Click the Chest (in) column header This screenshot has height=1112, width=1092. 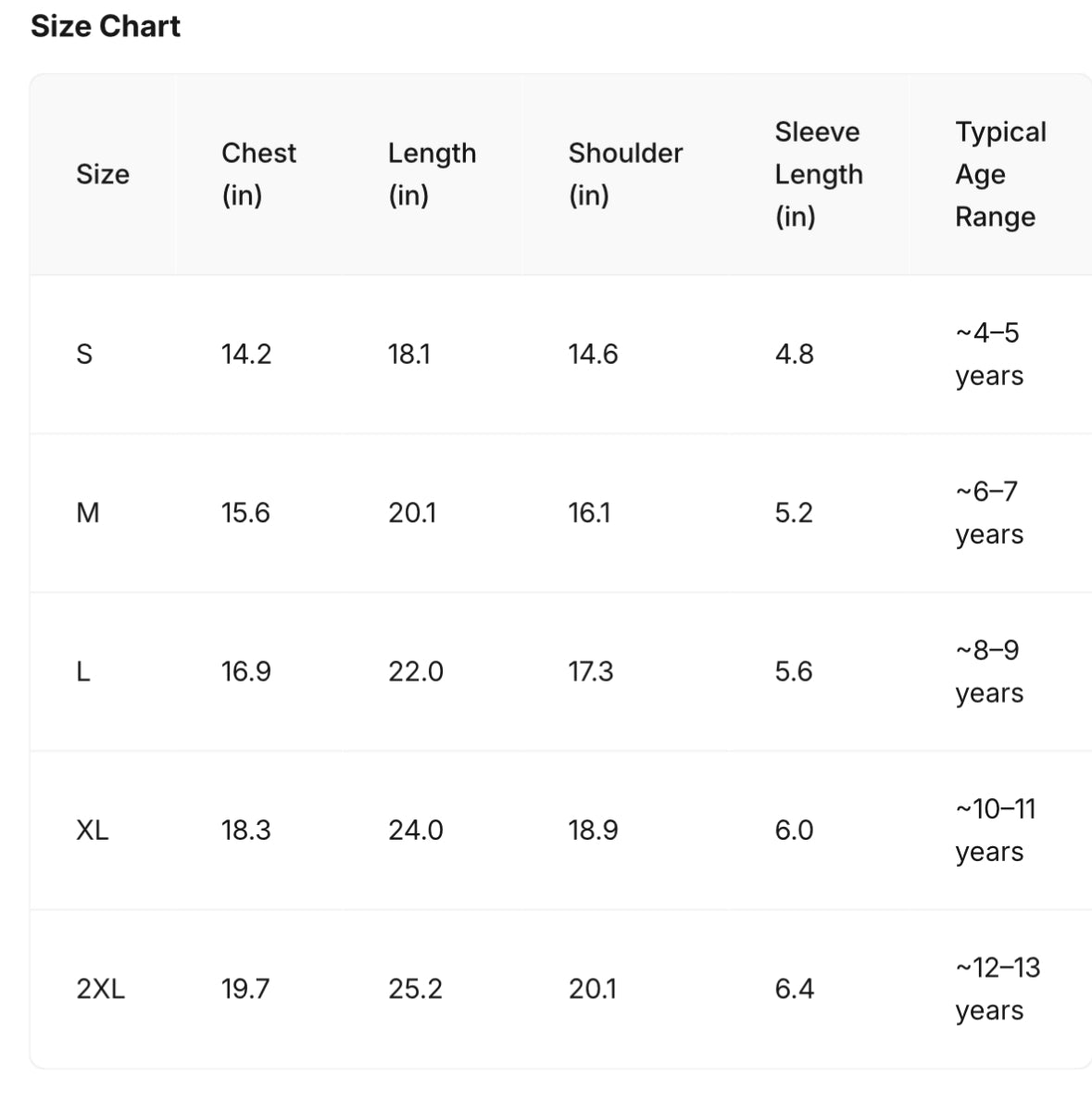tap(258, 174)
